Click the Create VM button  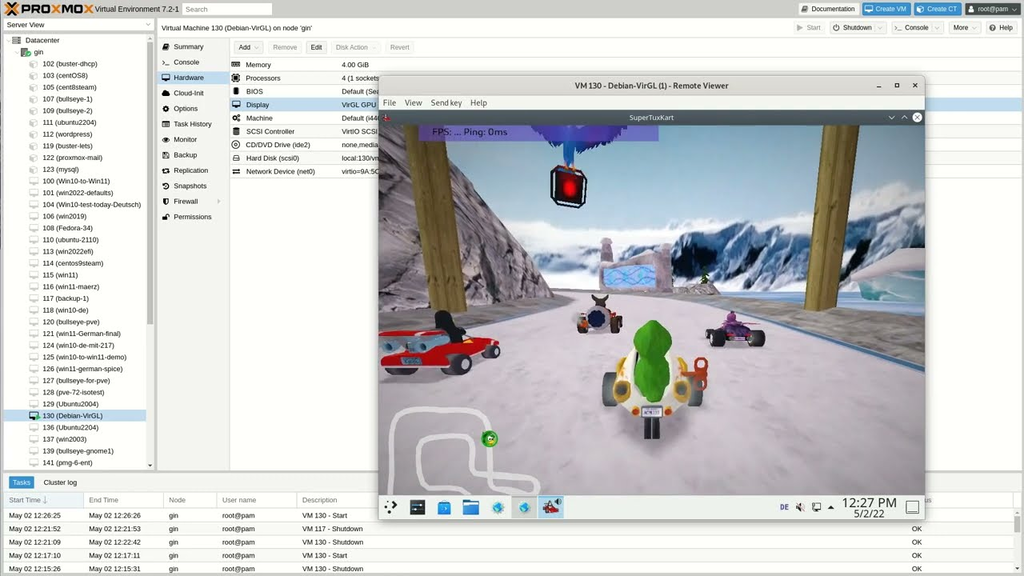click(886, 9)
